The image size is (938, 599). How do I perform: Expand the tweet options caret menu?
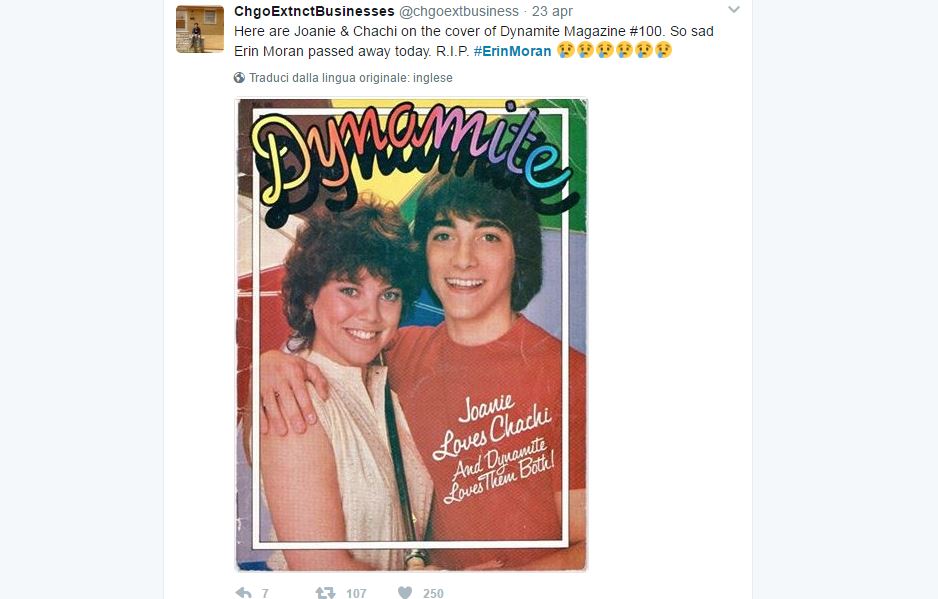(x=734, y=10)
